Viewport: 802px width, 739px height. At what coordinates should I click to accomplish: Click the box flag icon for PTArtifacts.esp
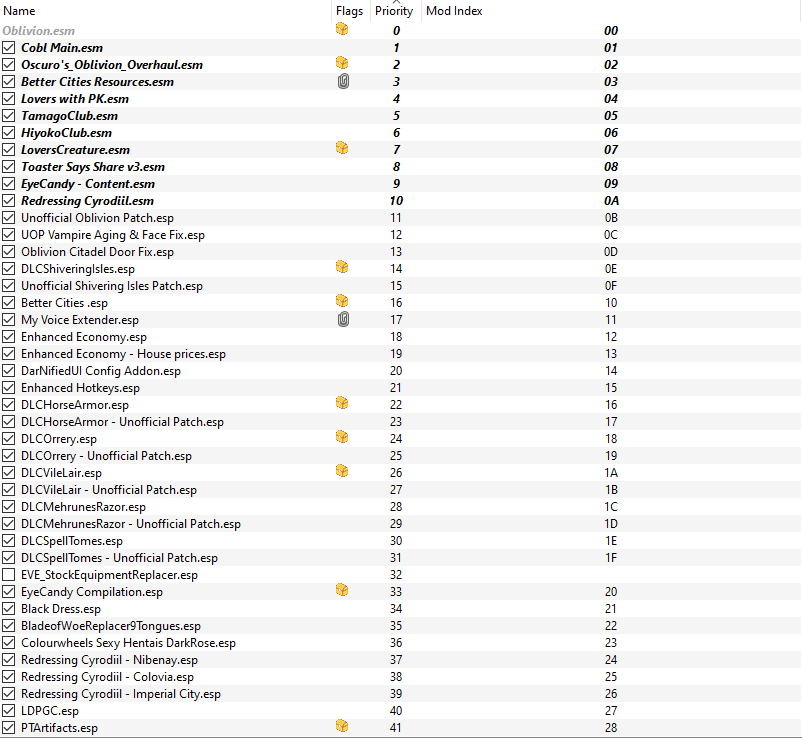click(x=342, y=726)
